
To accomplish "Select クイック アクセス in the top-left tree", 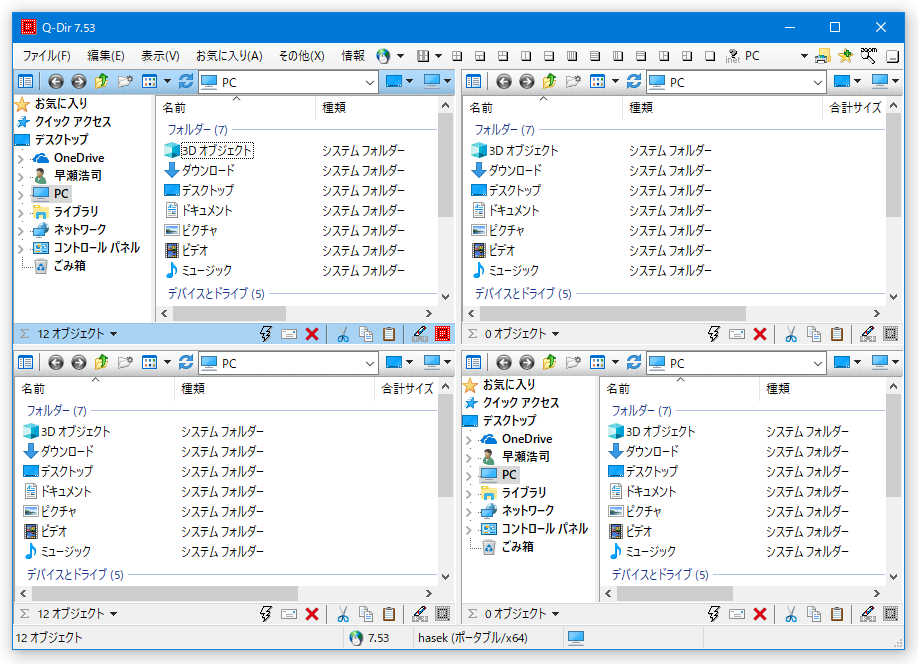I will [x=73, y=122].
